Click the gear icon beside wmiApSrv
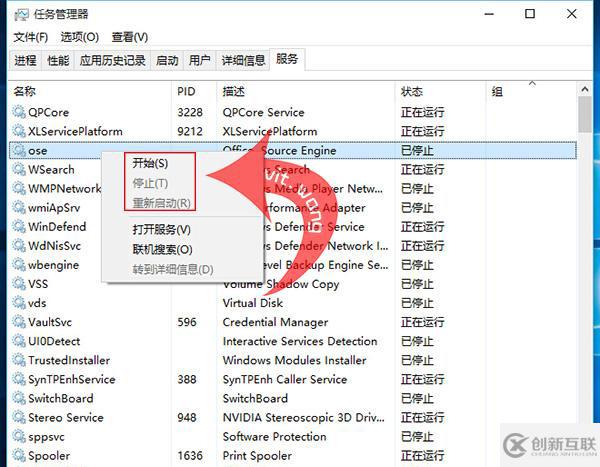Screen dimensions: 600x467 (x=19, y=207)
